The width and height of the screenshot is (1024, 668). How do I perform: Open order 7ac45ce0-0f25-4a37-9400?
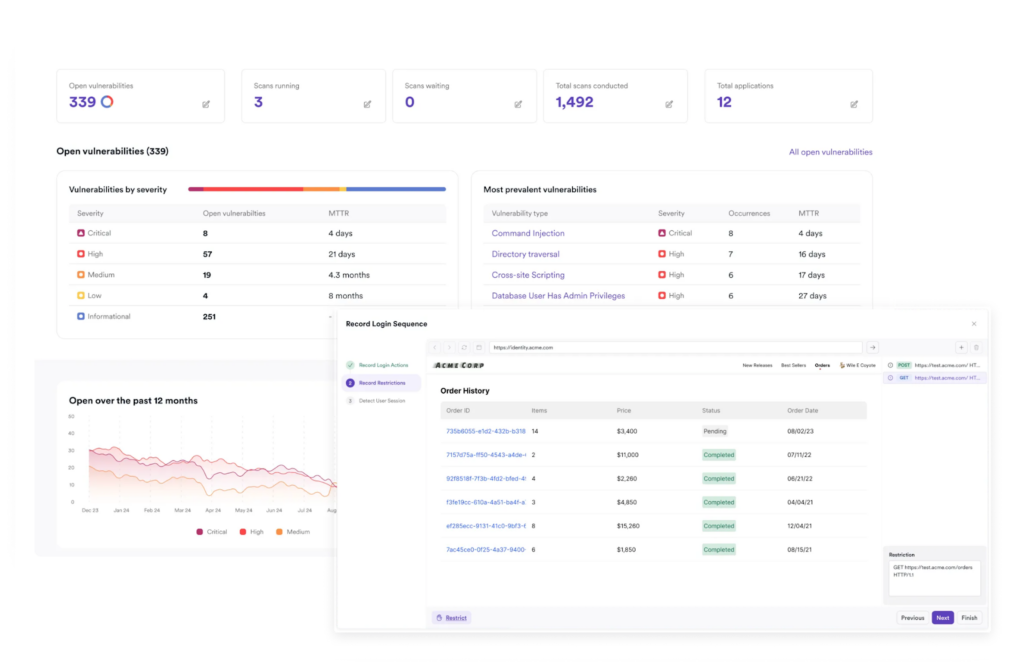pyautogui.click(x=485, y=550)
